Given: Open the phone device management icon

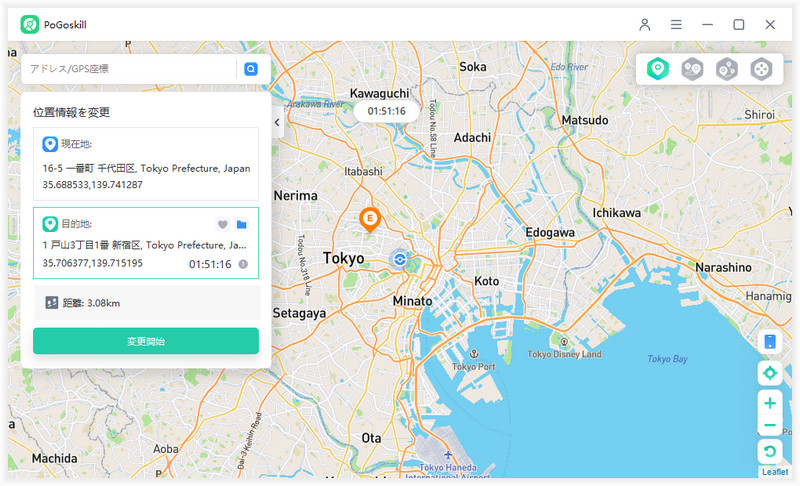Looking at the screenshot, I should point(770,342).
